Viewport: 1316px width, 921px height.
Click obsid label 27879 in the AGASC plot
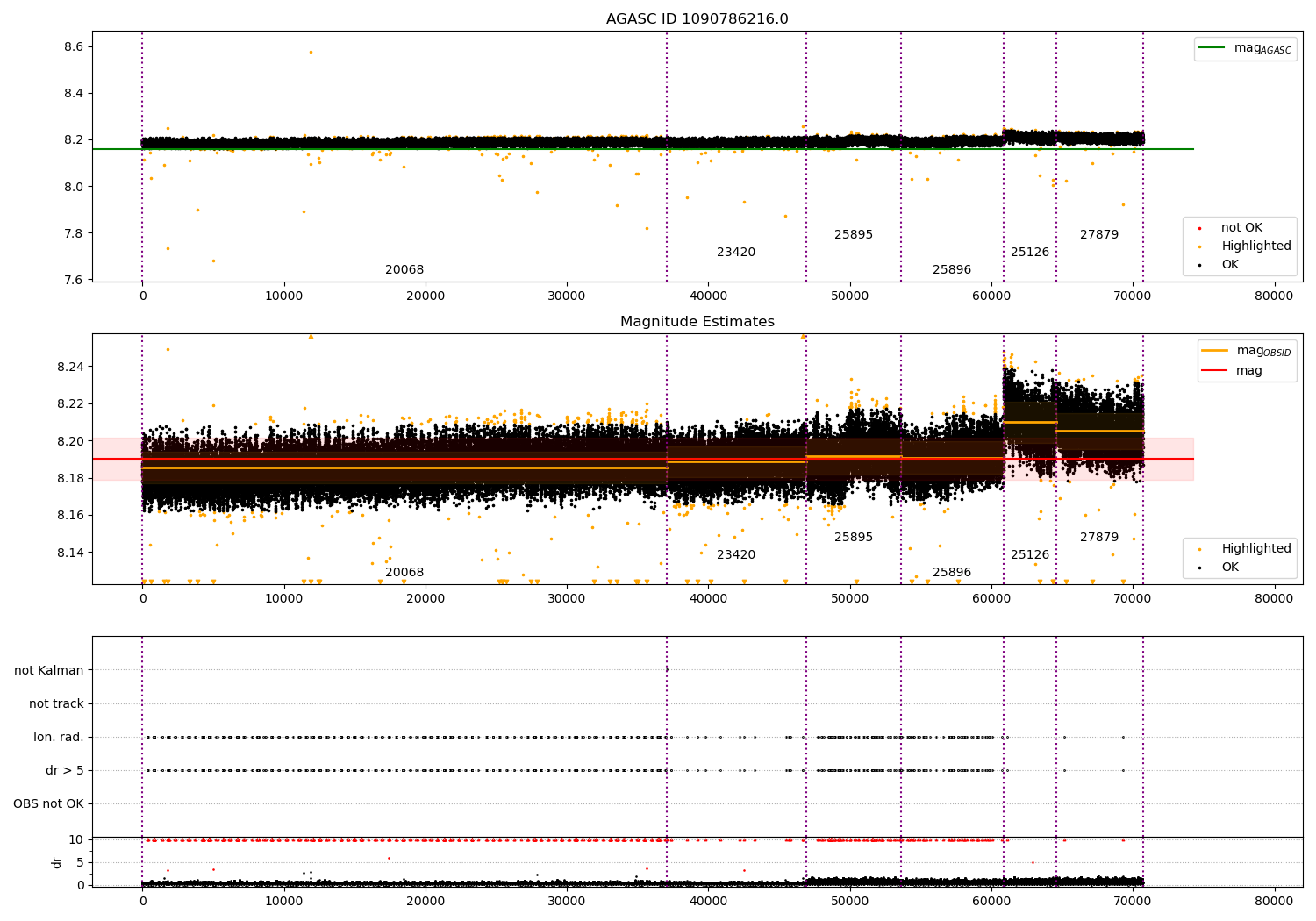1099,235
